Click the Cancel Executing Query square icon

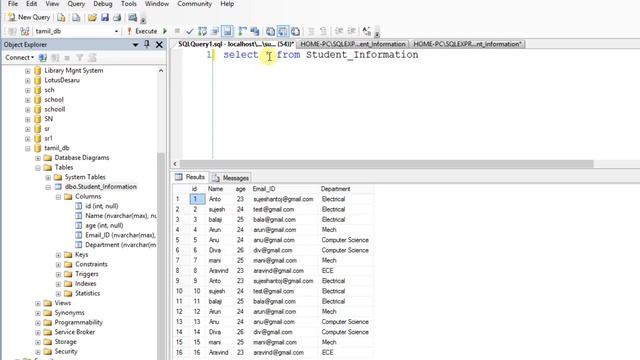click(x=177, y=31)
